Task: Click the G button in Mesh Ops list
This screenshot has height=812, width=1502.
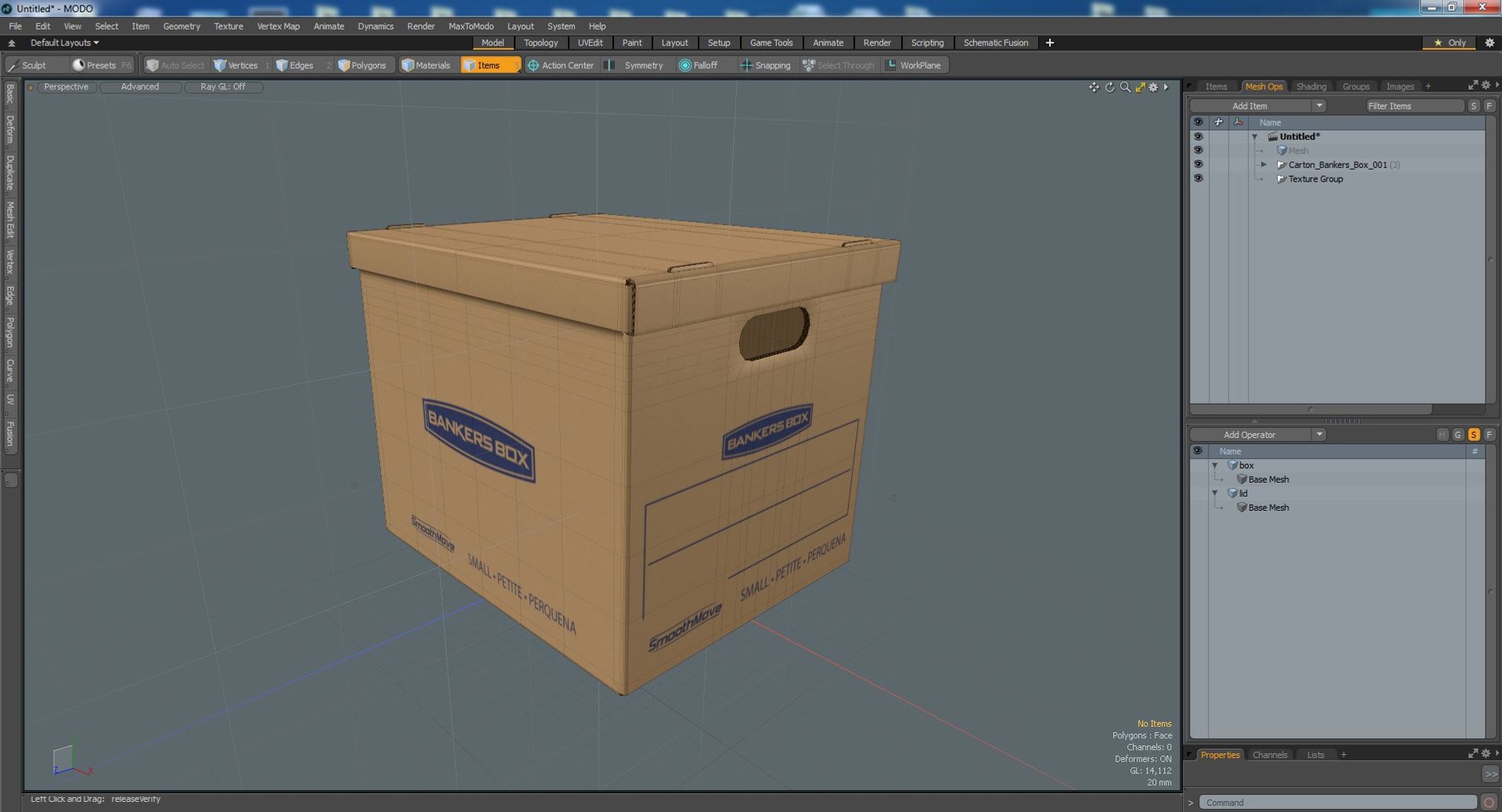Action: 1457,435
